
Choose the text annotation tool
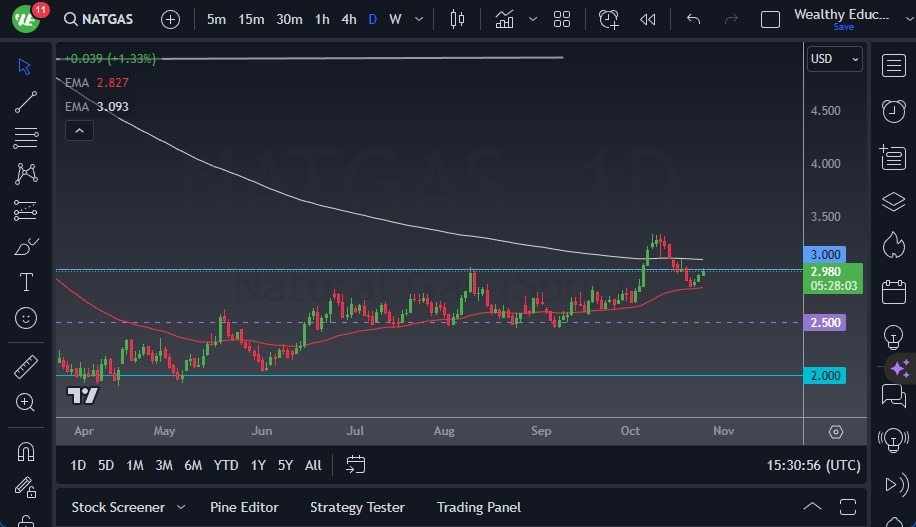(26, 282)
